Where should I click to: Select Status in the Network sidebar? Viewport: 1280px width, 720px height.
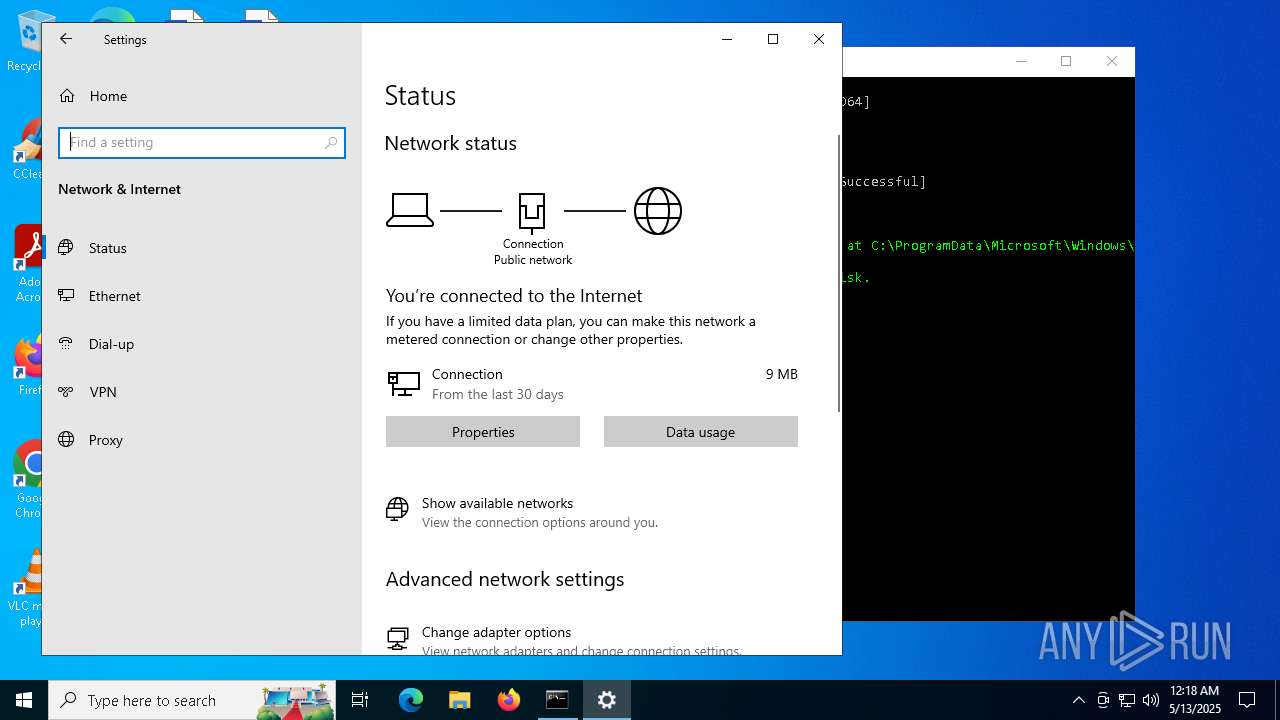point(201,248)
